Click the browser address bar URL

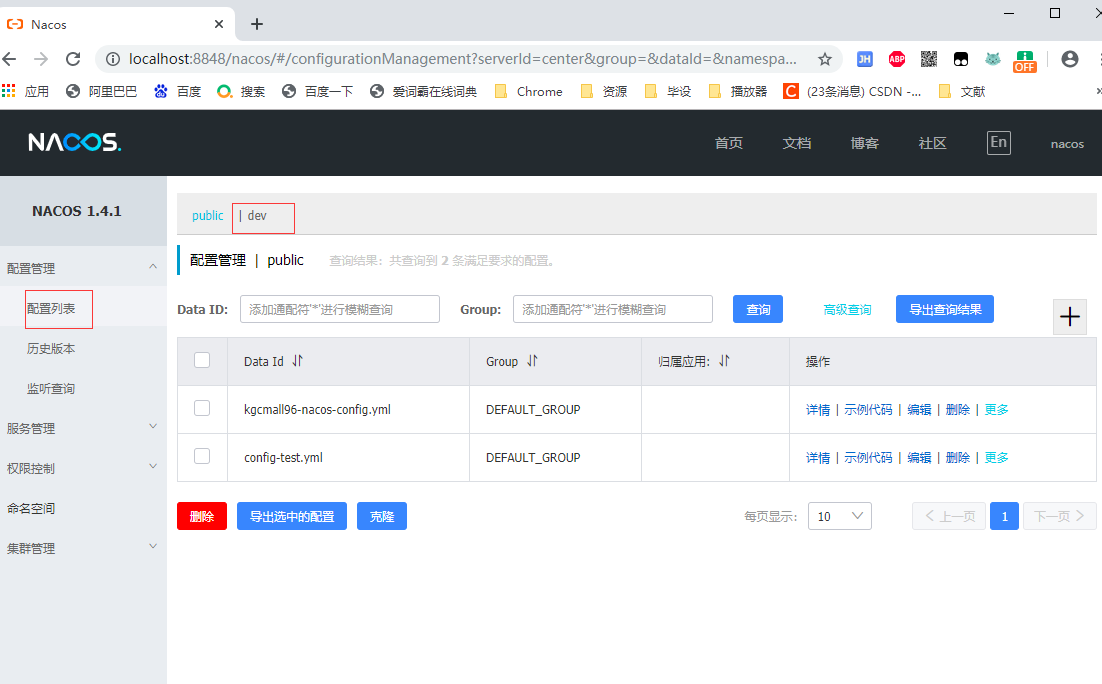[462, 59]
